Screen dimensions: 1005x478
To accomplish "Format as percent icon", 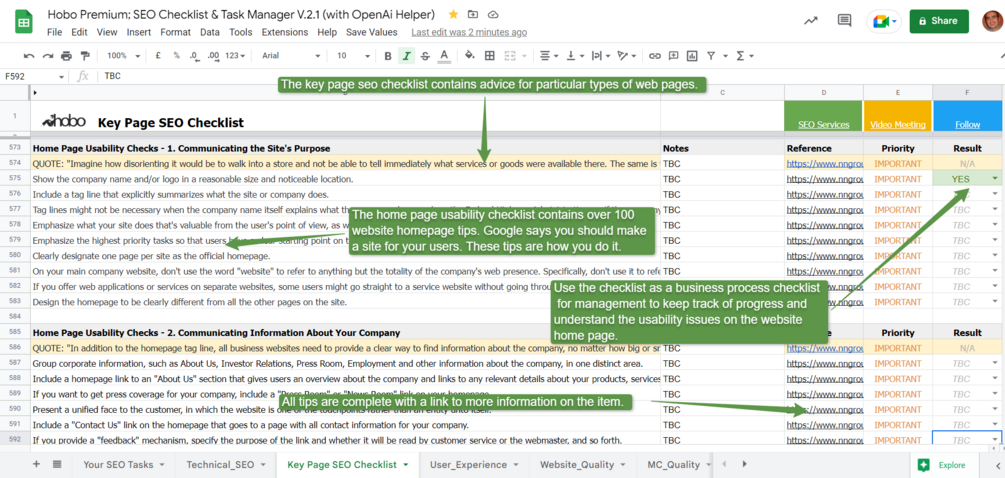I will (176, 56).
